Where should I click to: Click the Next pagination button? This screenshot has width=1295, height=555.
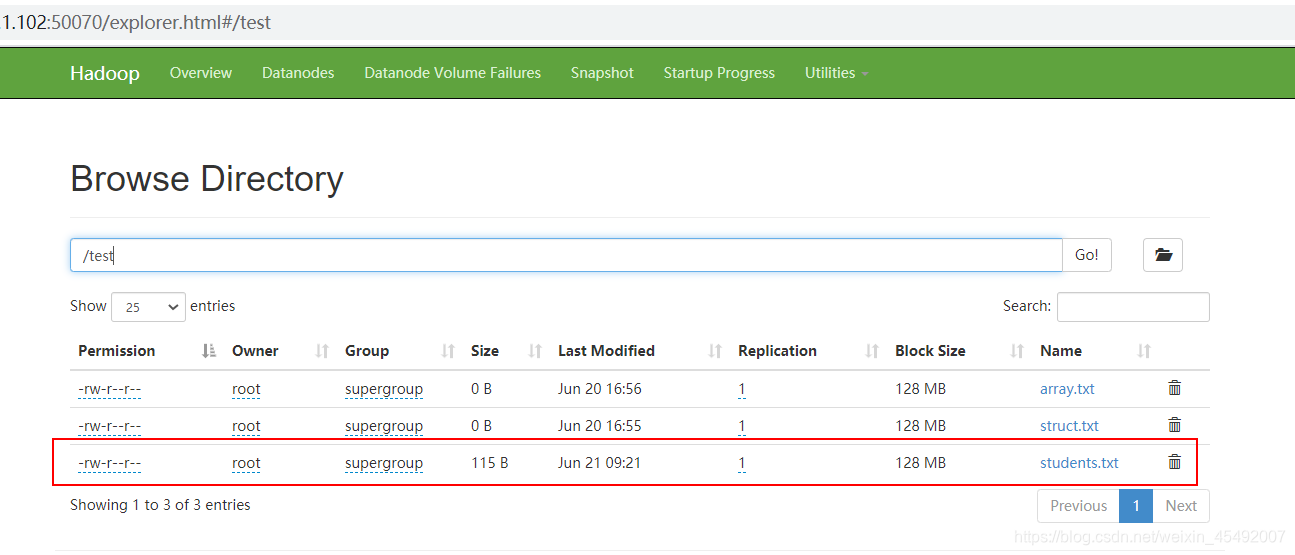click(1181, 506)
